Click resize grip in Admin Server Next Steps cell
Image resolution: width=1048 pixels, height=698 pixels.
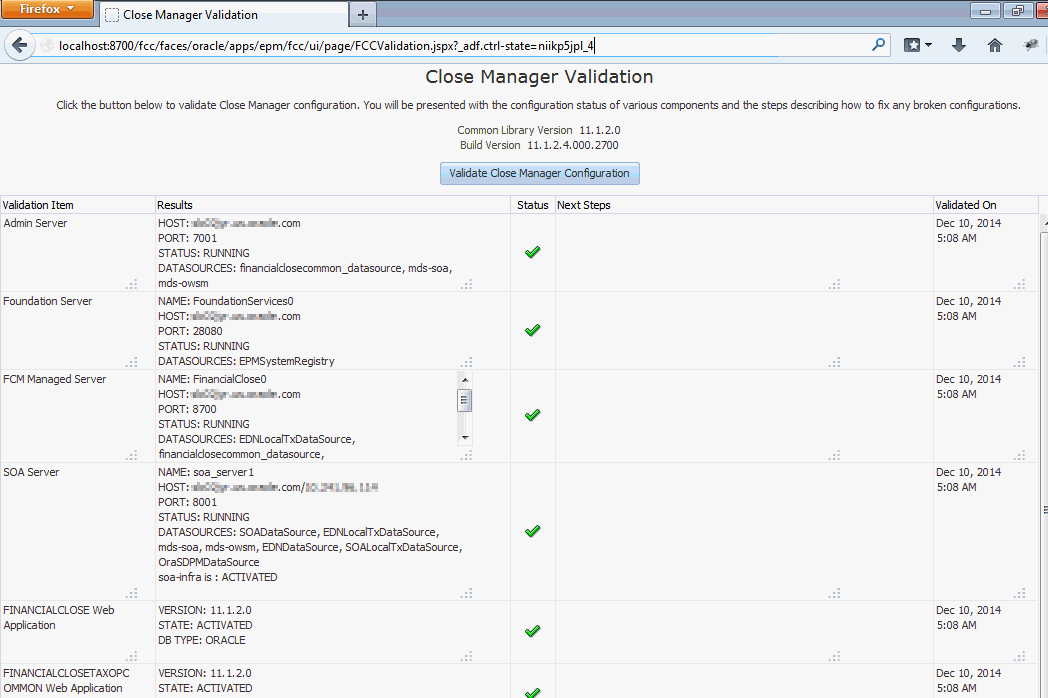834,284
